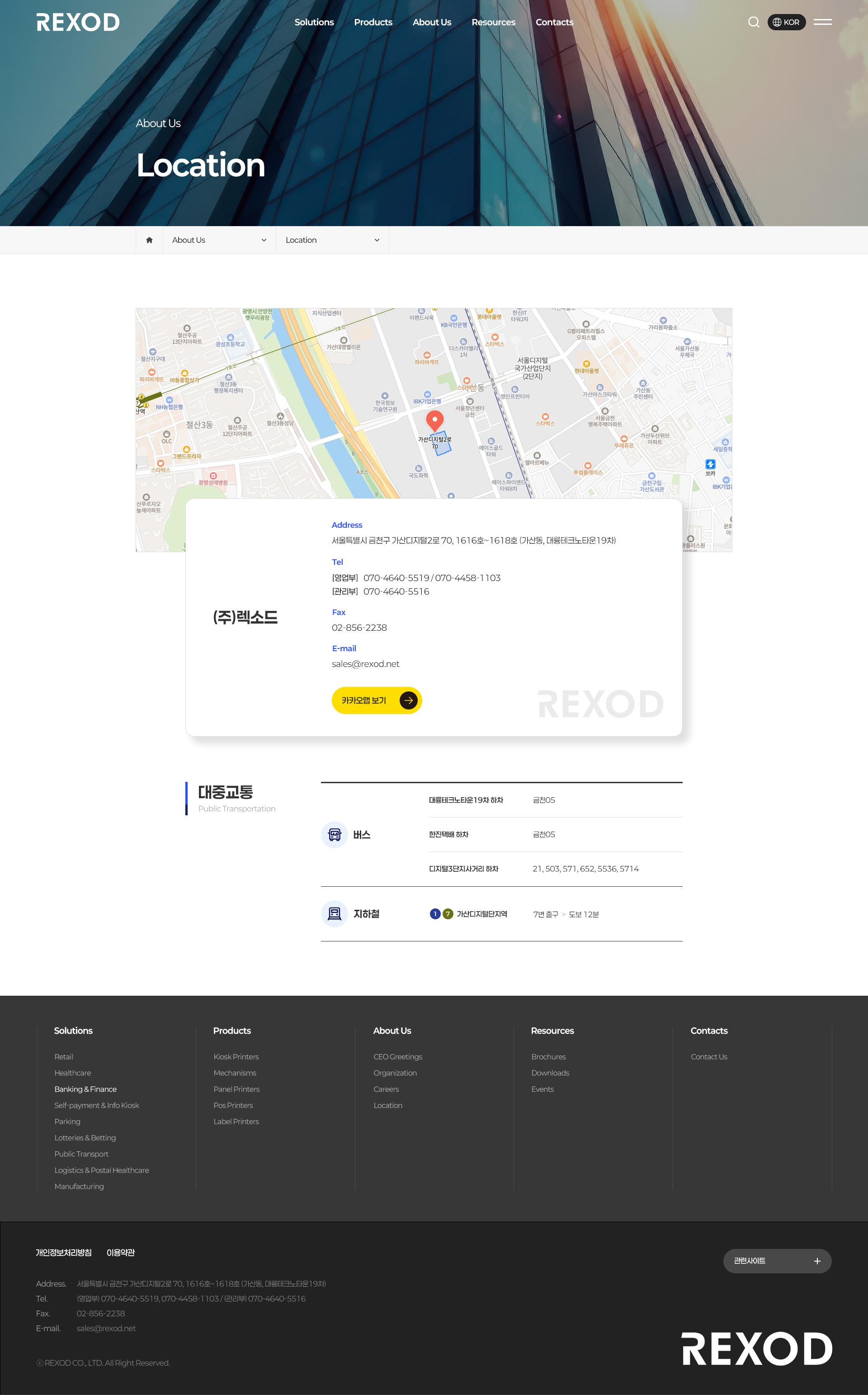868x1395 pixels.
Task: Open the Contacts menu in top navigation
Action: point(554,23)
